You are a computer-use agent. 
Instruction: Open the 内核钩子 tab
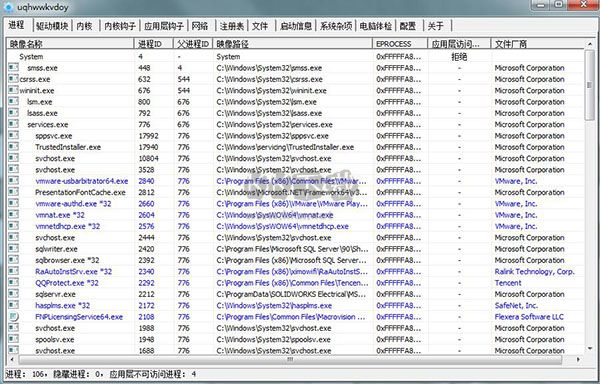(120, 26)
